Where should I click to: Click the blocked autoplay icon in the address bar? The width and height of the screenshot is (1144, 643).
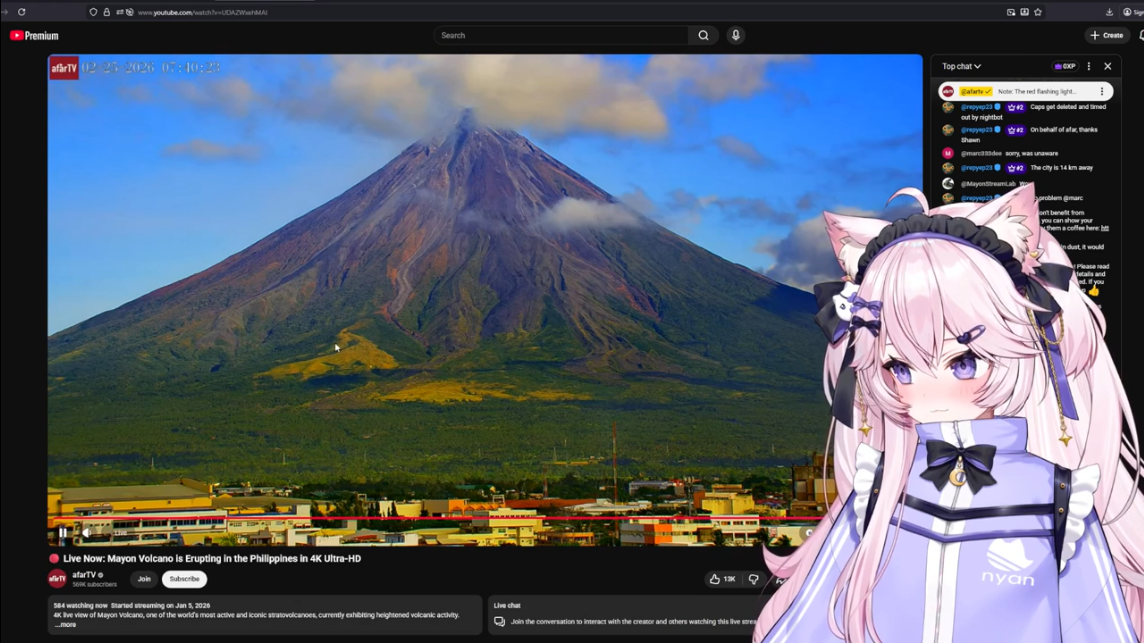[x=130, y=12]
